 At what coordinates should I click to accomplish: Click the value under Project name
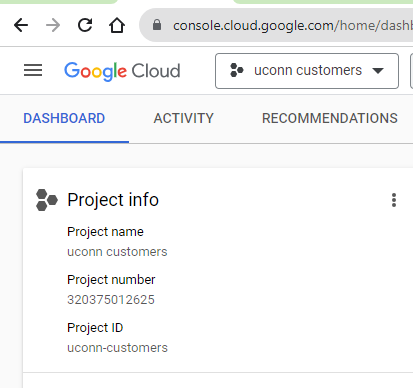click(x=117, y=252)
